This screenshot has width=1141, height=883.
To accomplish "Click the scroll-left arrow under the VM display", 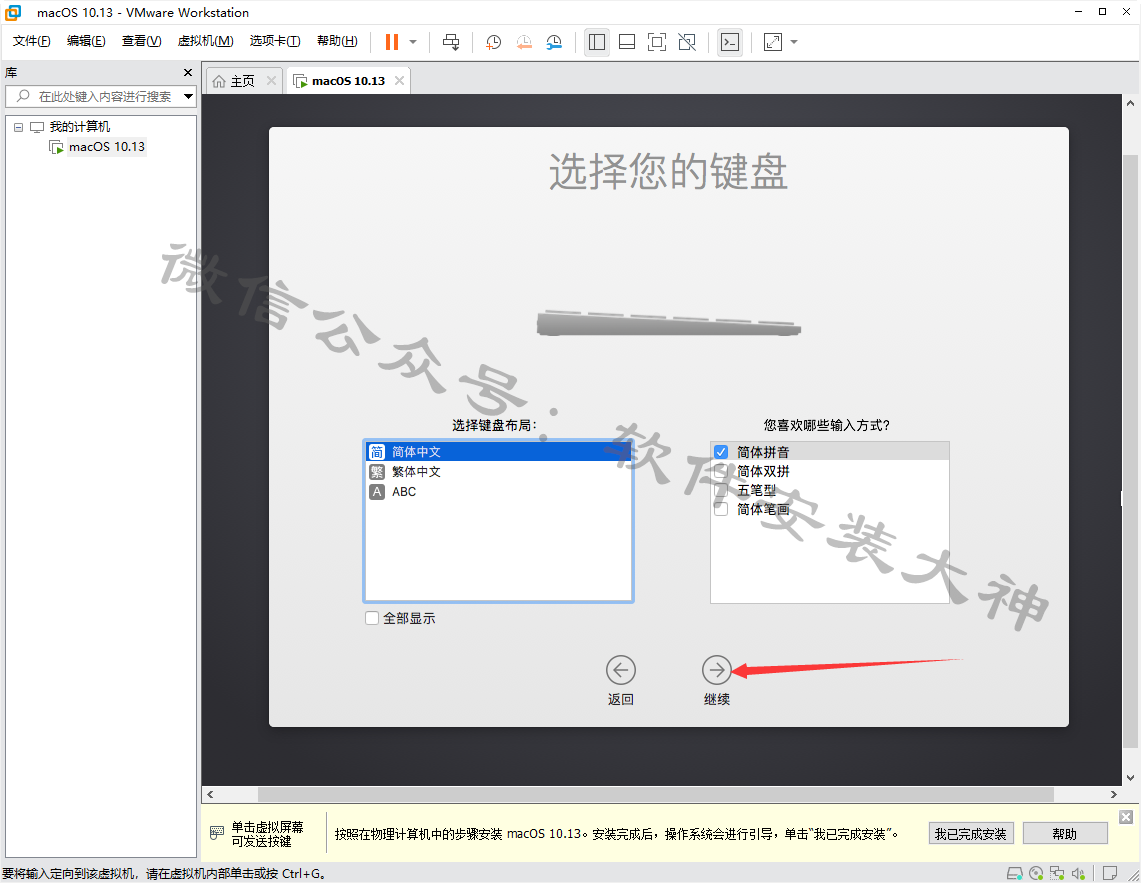I will coord(210,794).
